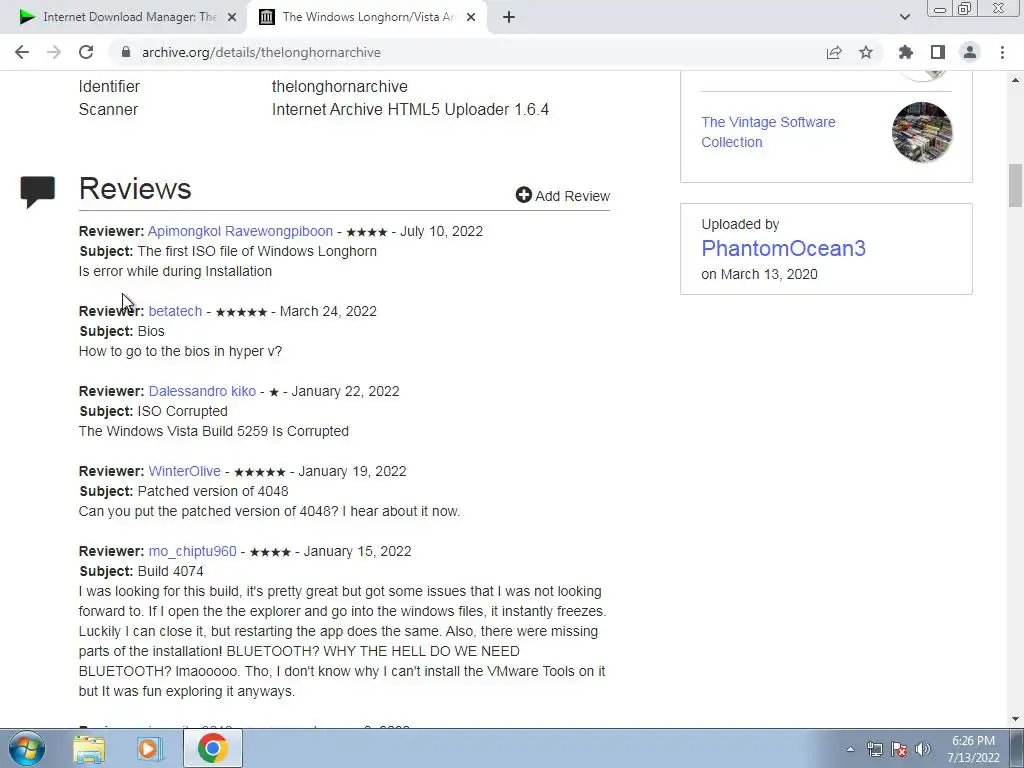The image size is (1024, 768).
Task: Click the upload date March 13, 2020
Action: click(769, 274)
